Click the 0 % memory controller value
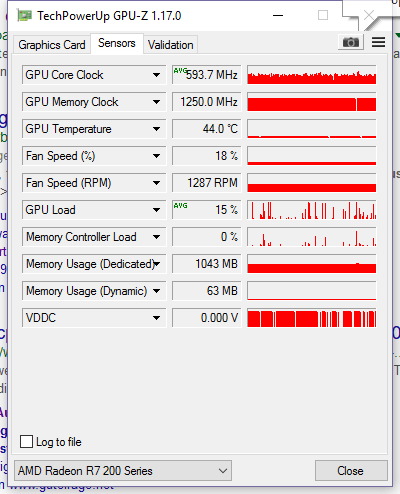400x494 pixels. pos(207,237)
